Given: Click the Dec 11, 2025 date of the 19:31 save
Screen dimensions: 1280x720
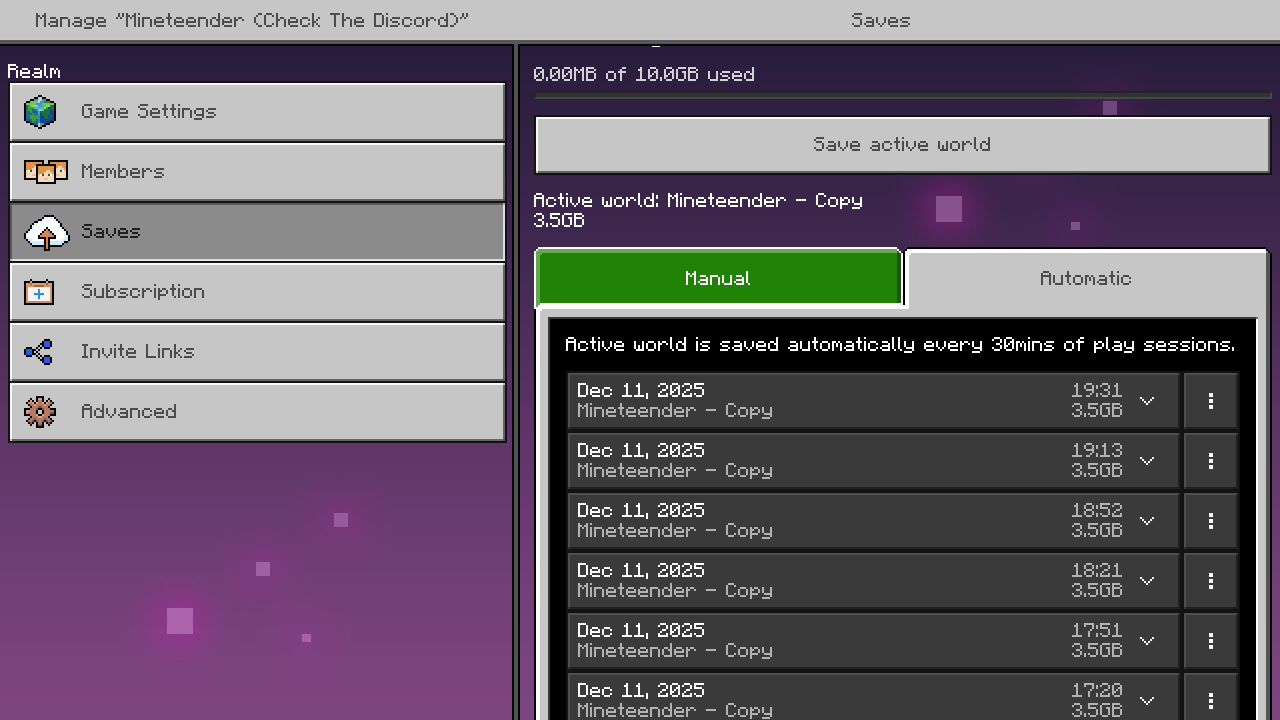Looking at the screenshot, I should 641,390.
